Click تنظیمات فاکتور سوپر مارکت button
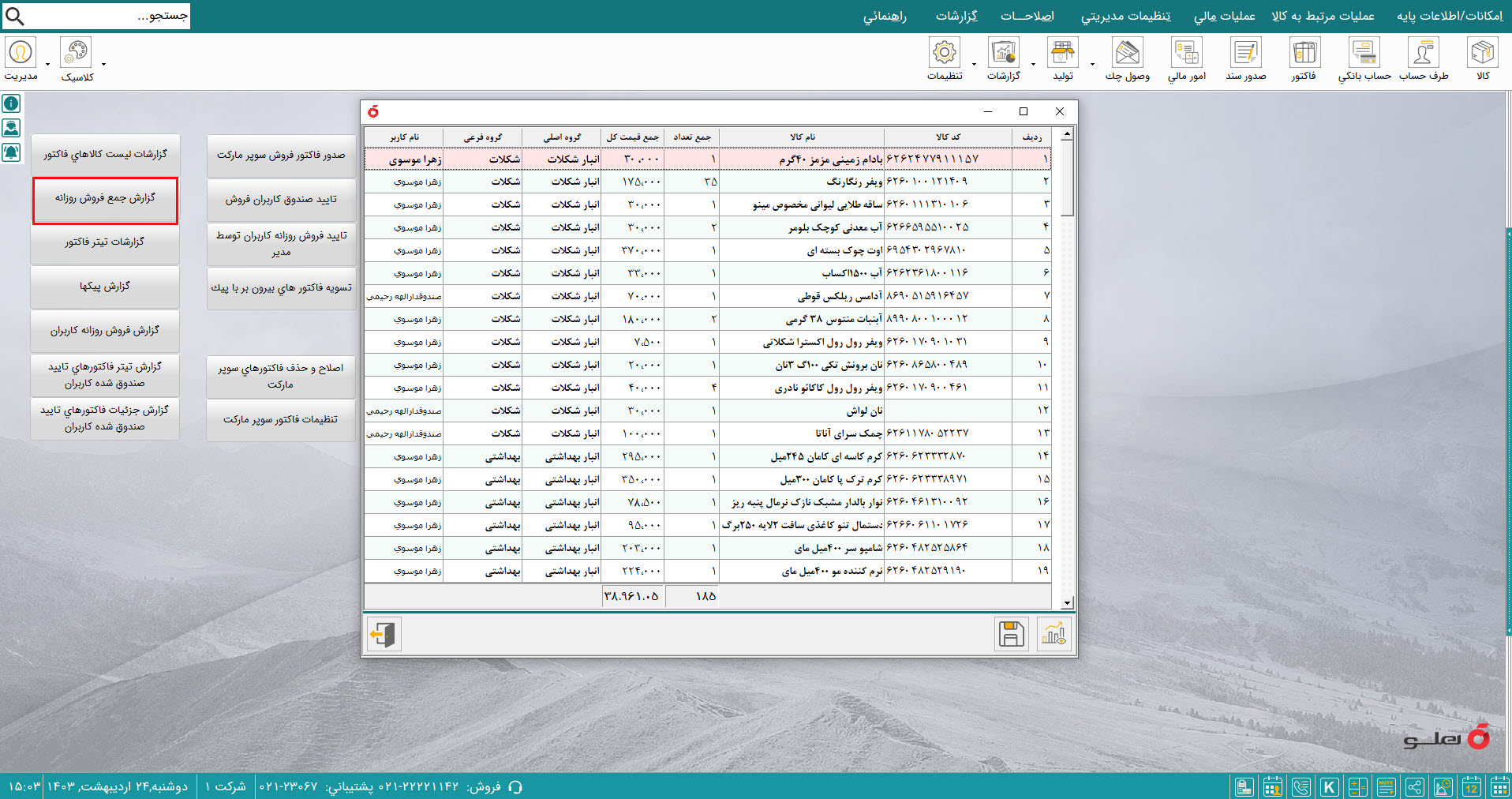This screenshot has height=799, width=1512. tap(281, 420)
